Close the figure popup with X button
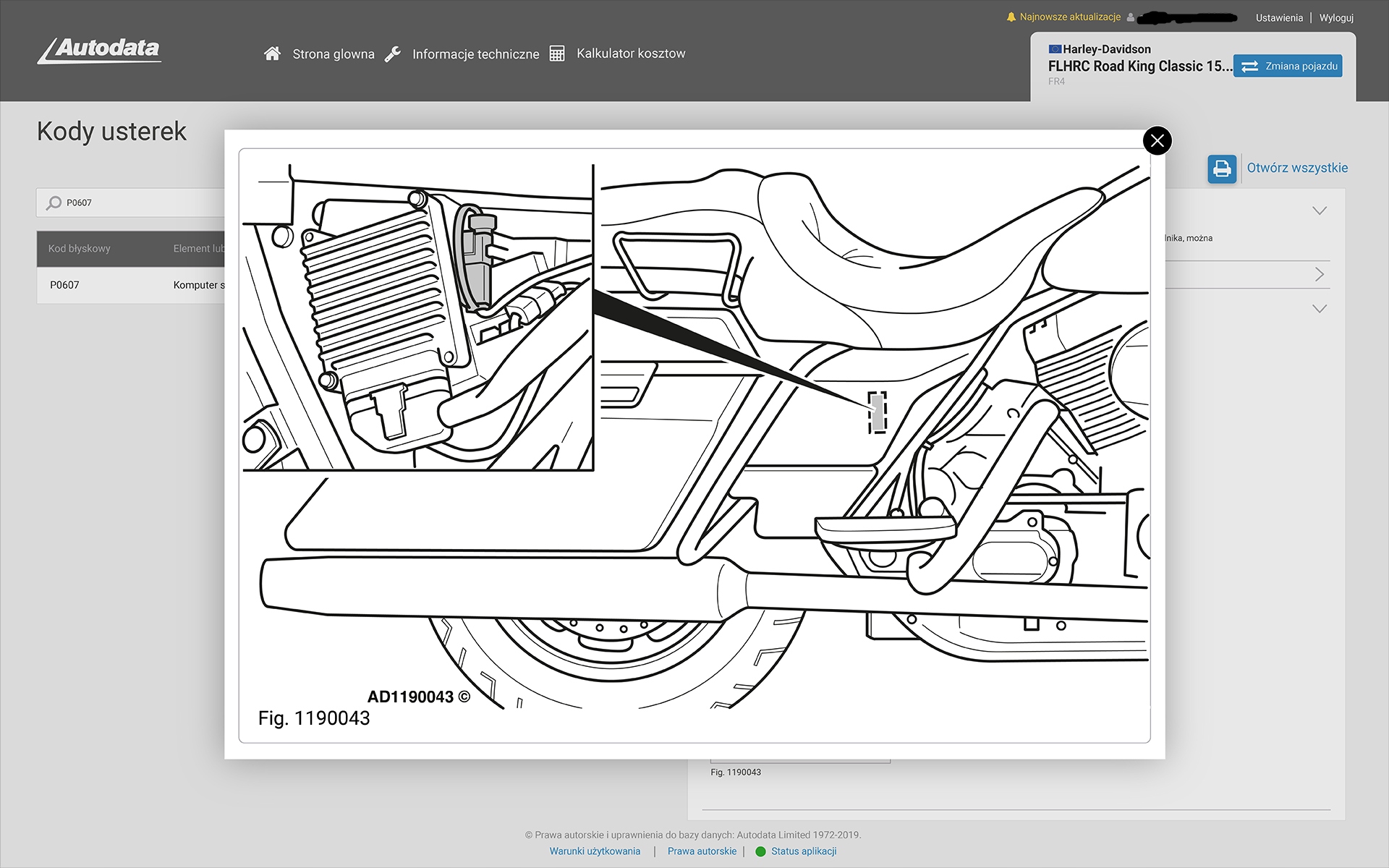1389x868 pixels. [x=1157, y=140]
